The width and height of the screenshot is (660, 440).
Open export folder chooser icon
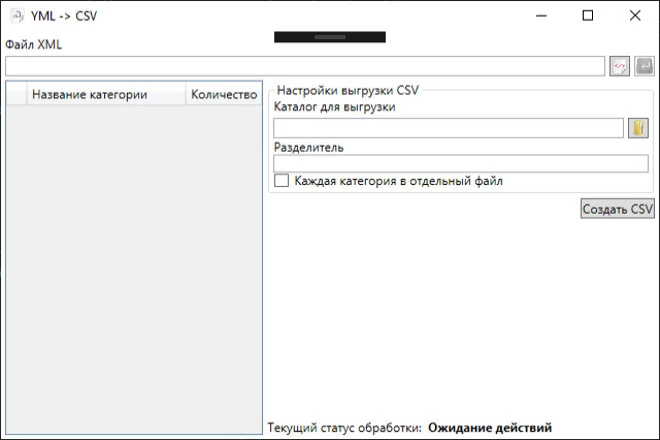638,128
